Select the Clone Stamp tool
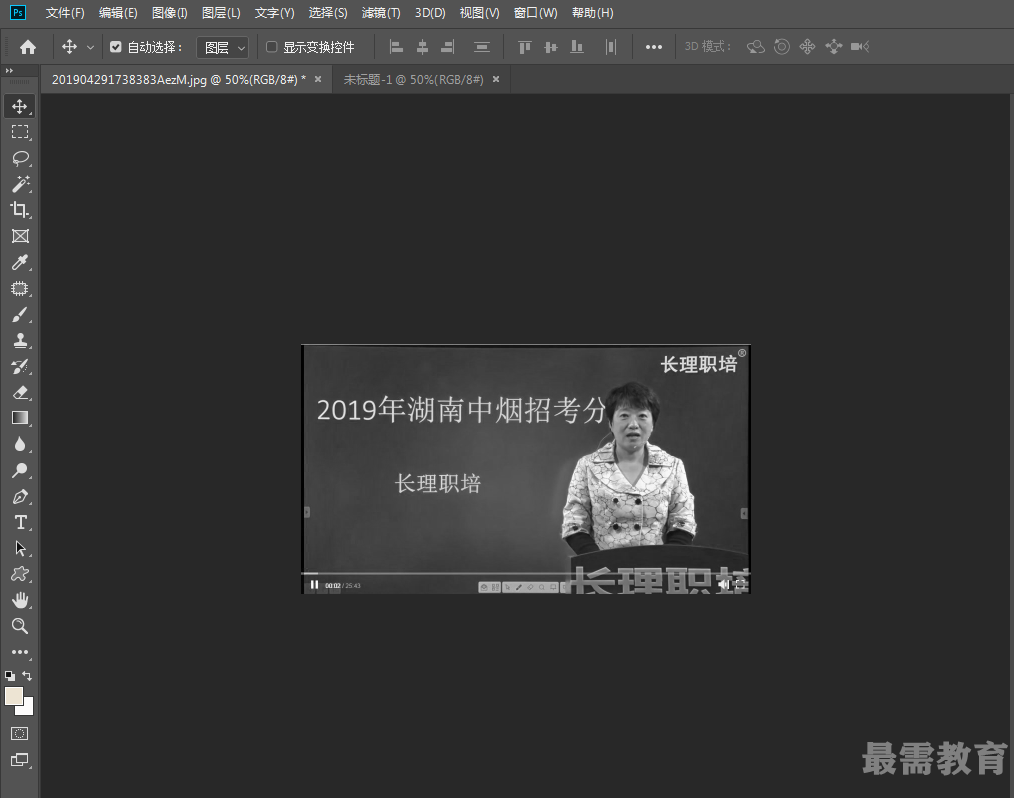This screenshot has height=798, width=1014. click(x=20, y=340)
